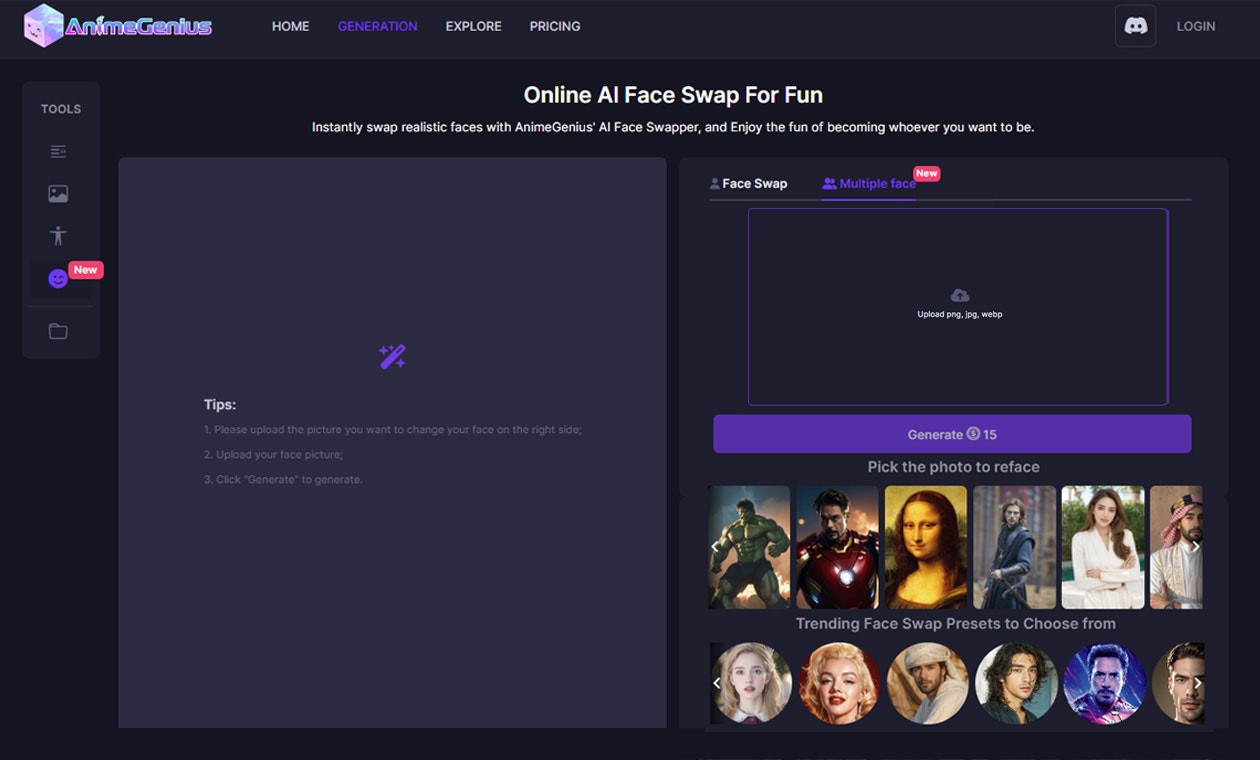Click the magic wand icon in preview panel
Viewport: 1260px width, 760px height.
(392, 356)
